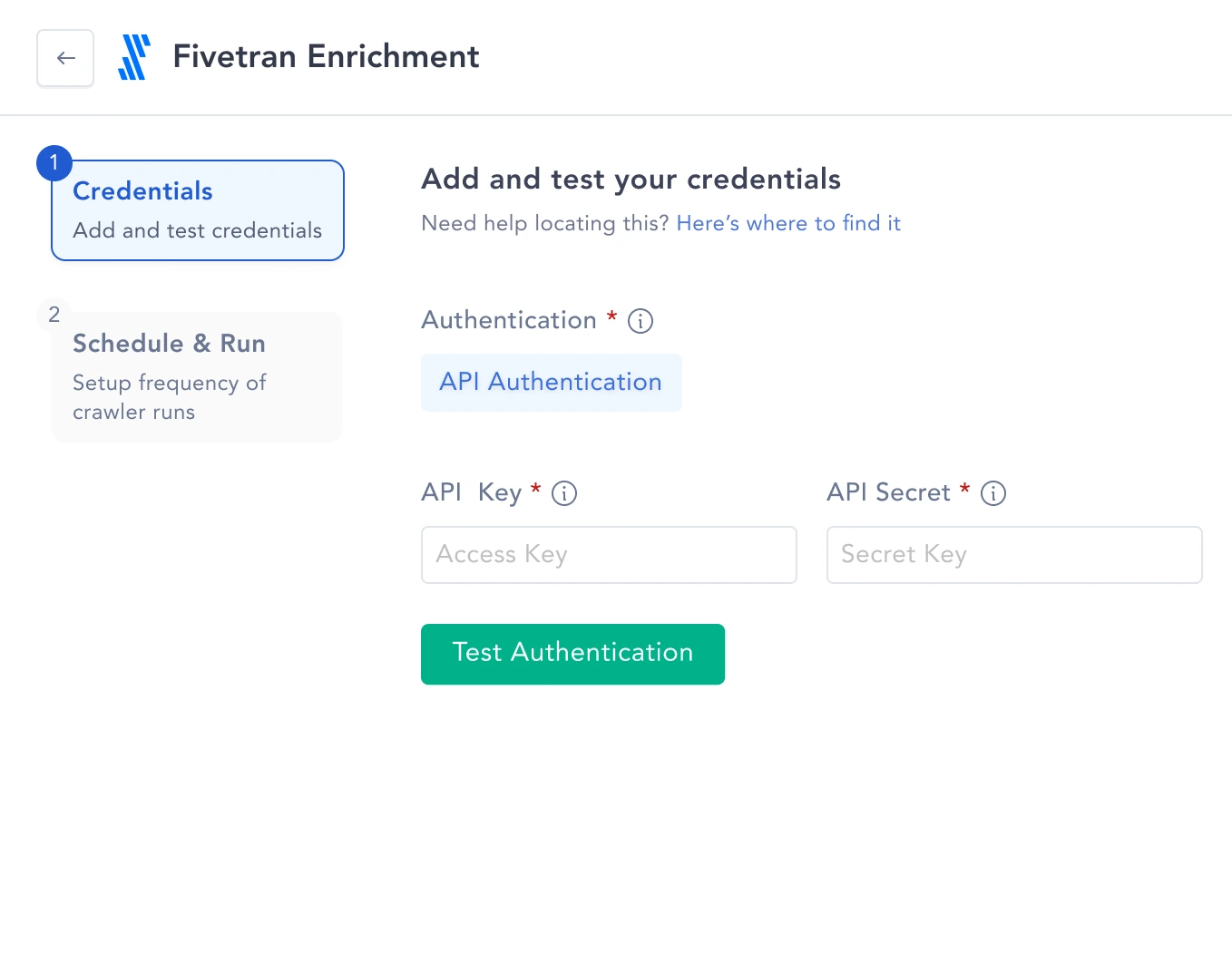
Task: Focus the Access Key input field
Action: click(x=609, y=555)
